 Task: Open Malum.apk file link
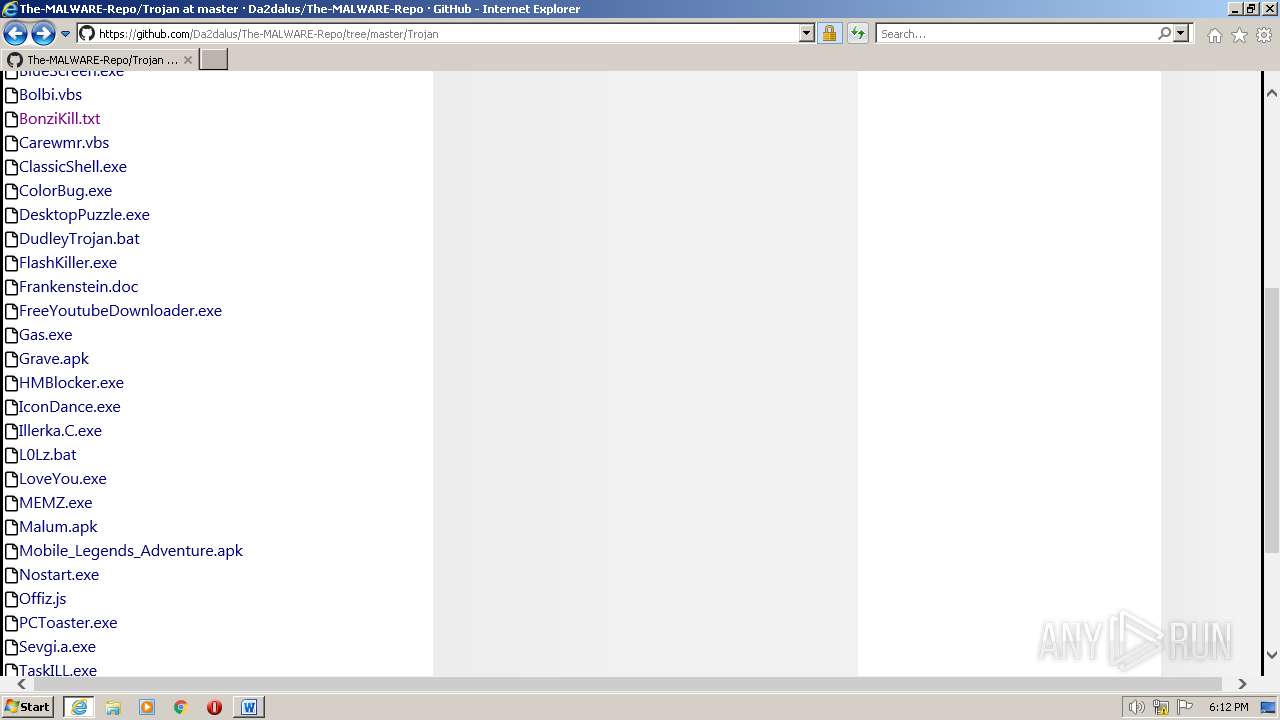[58, 527]
